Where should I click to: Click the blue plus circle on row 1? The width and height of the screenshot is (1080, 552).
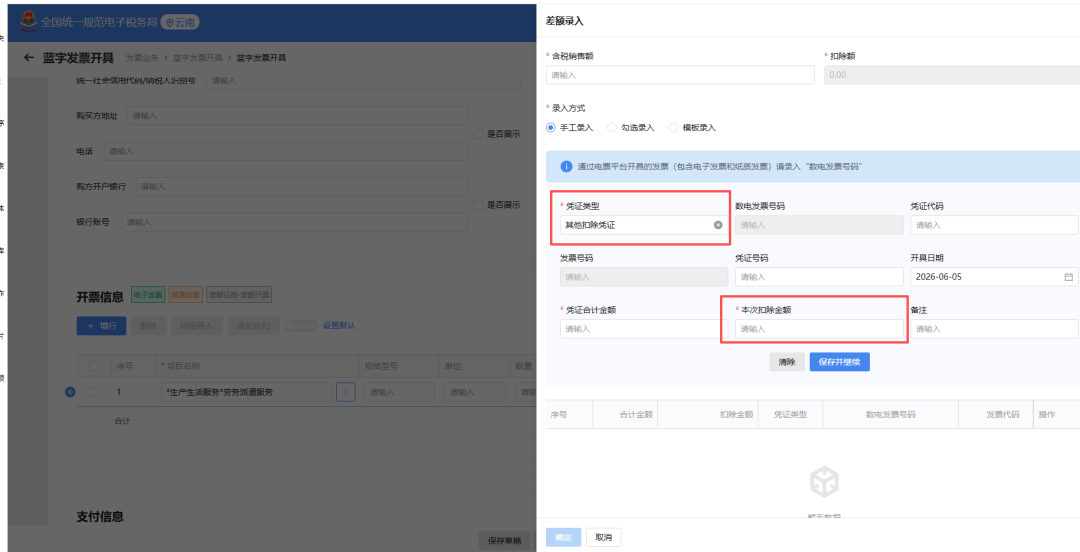pyautogui.click(x=70, y=392)
